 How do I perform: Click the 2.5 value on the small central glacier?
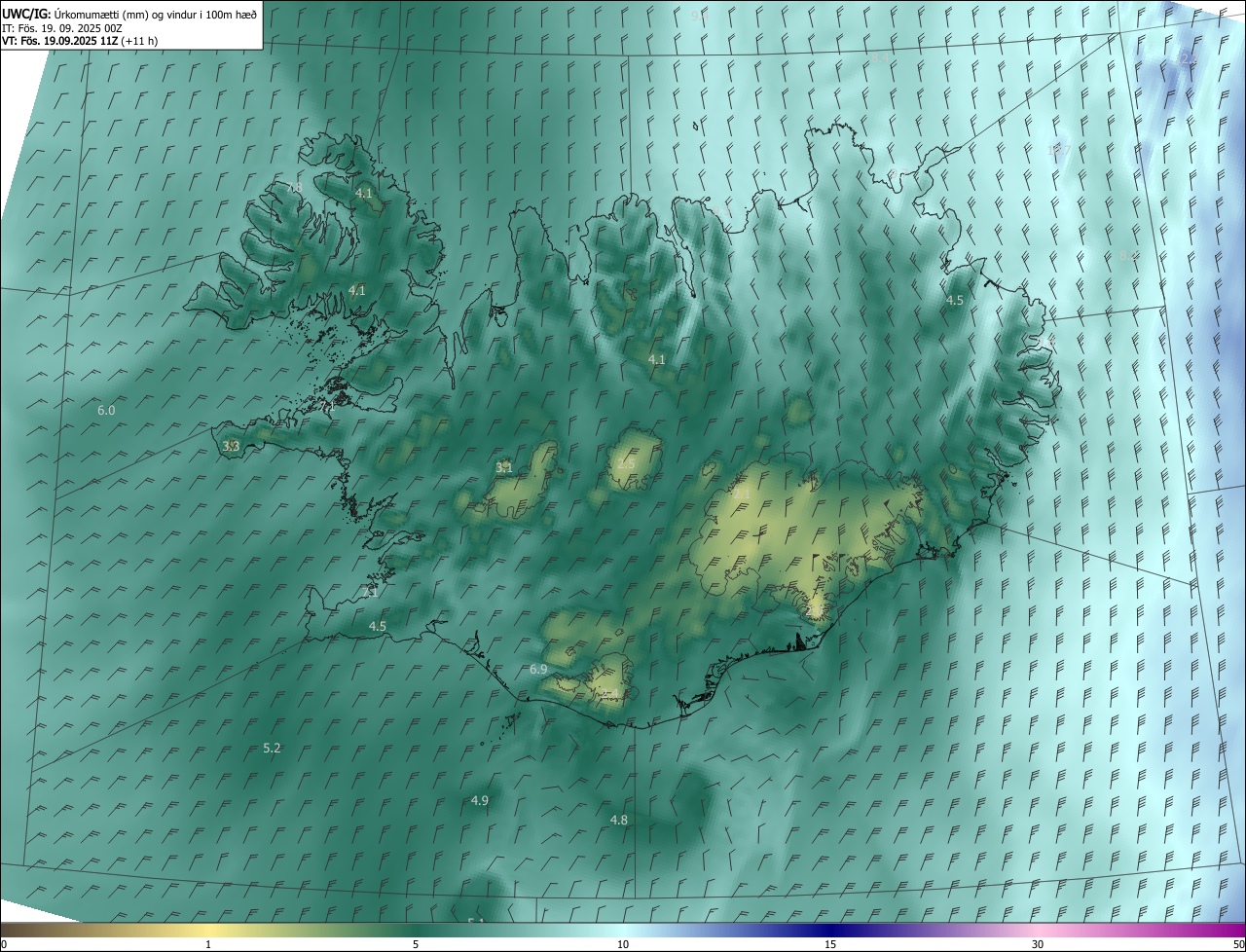coord(625,464)
